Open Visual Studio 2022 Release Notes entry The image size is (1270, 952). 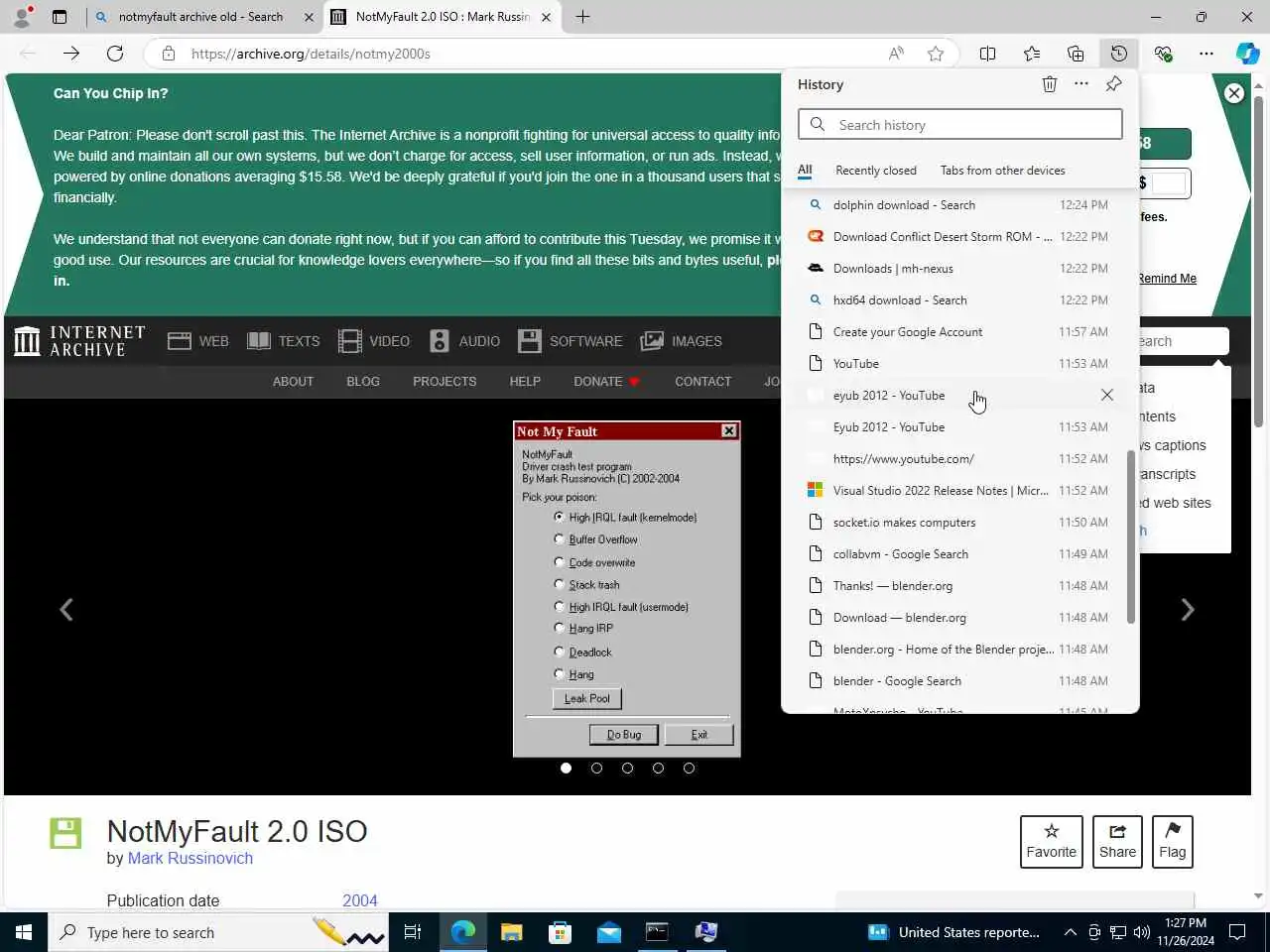tap(959, 490)
